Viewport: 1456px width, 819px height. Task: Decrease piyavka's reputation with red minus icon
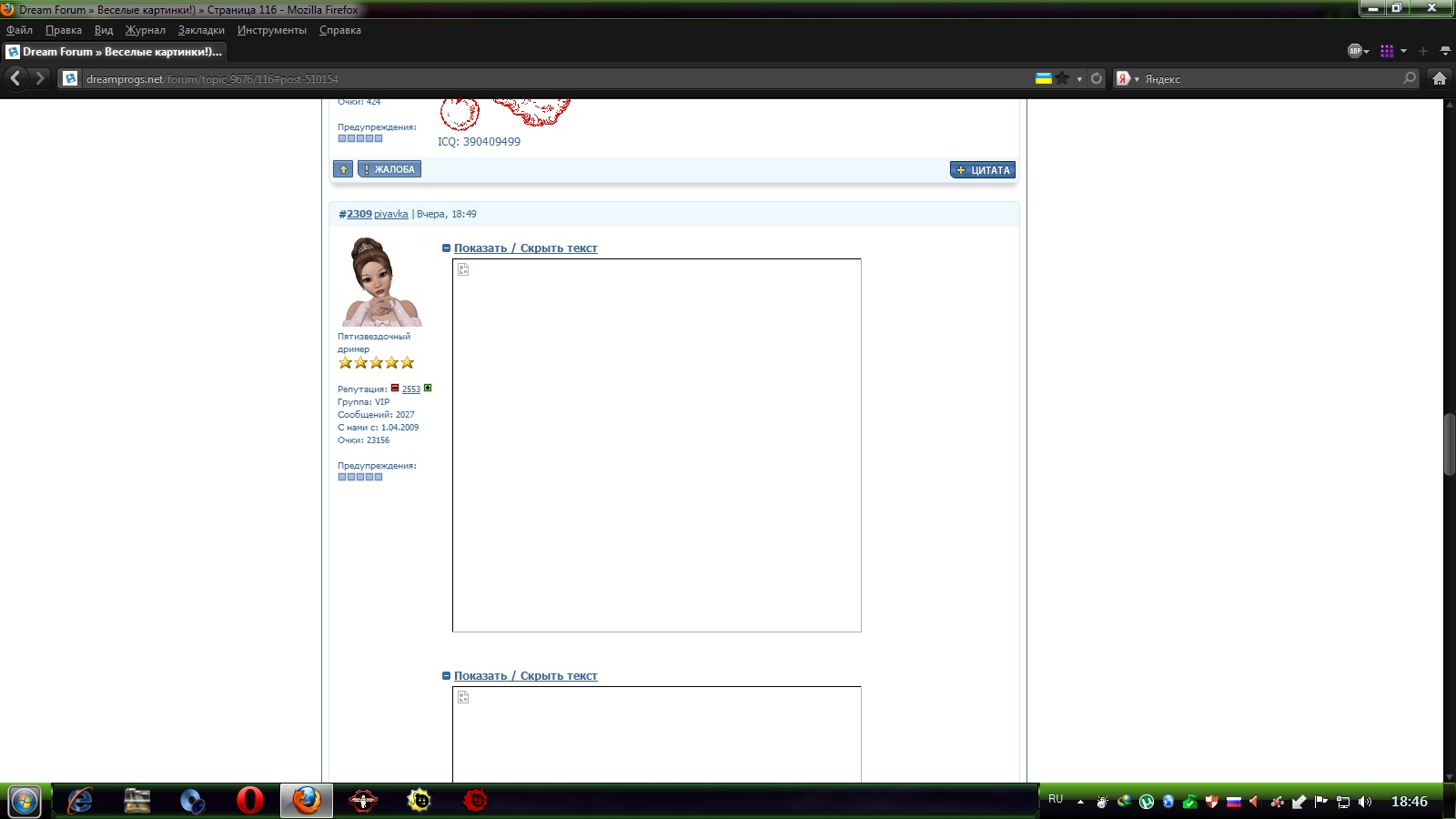395,388
